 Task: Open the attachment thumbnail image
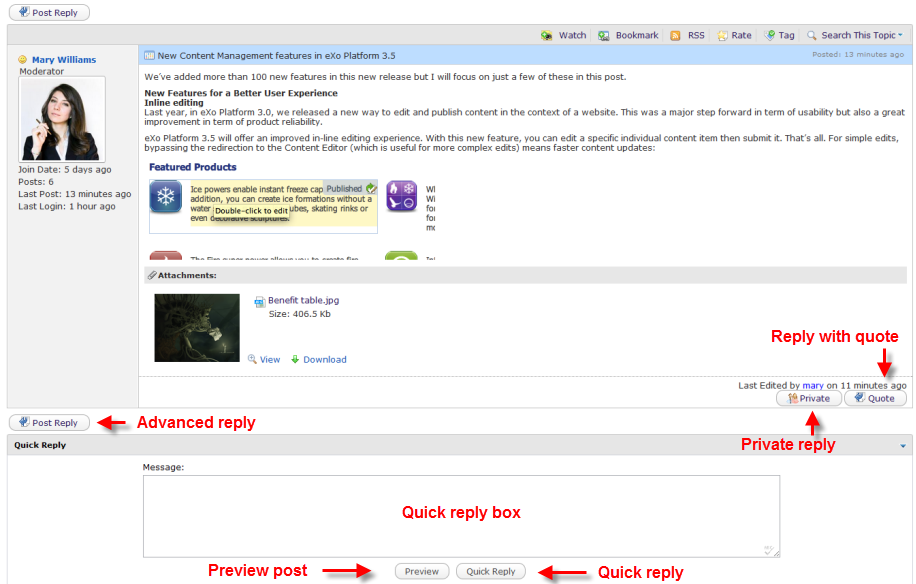click(x=197, y=328)
